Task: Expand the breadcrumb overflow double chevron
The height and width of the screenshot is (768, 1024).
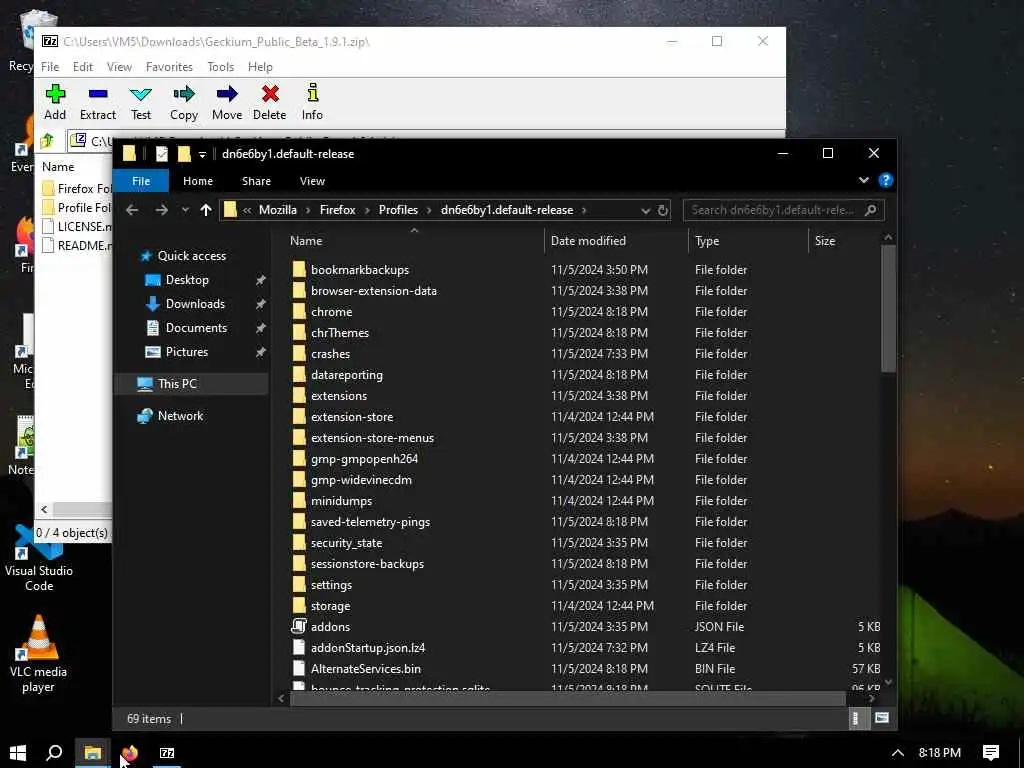Action: pyautogui.click(x=247, y=210)
